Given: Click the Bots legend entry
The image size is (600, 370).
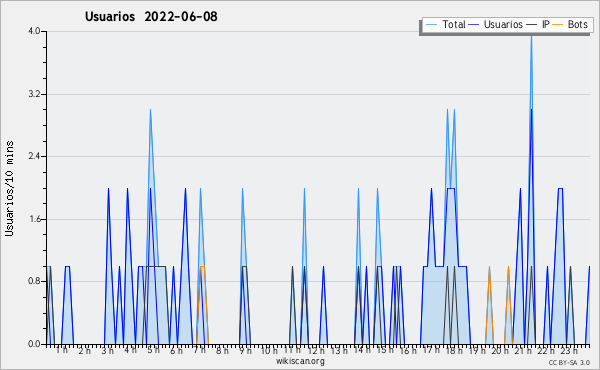Looking at the screenshot, I should point(570,24).
